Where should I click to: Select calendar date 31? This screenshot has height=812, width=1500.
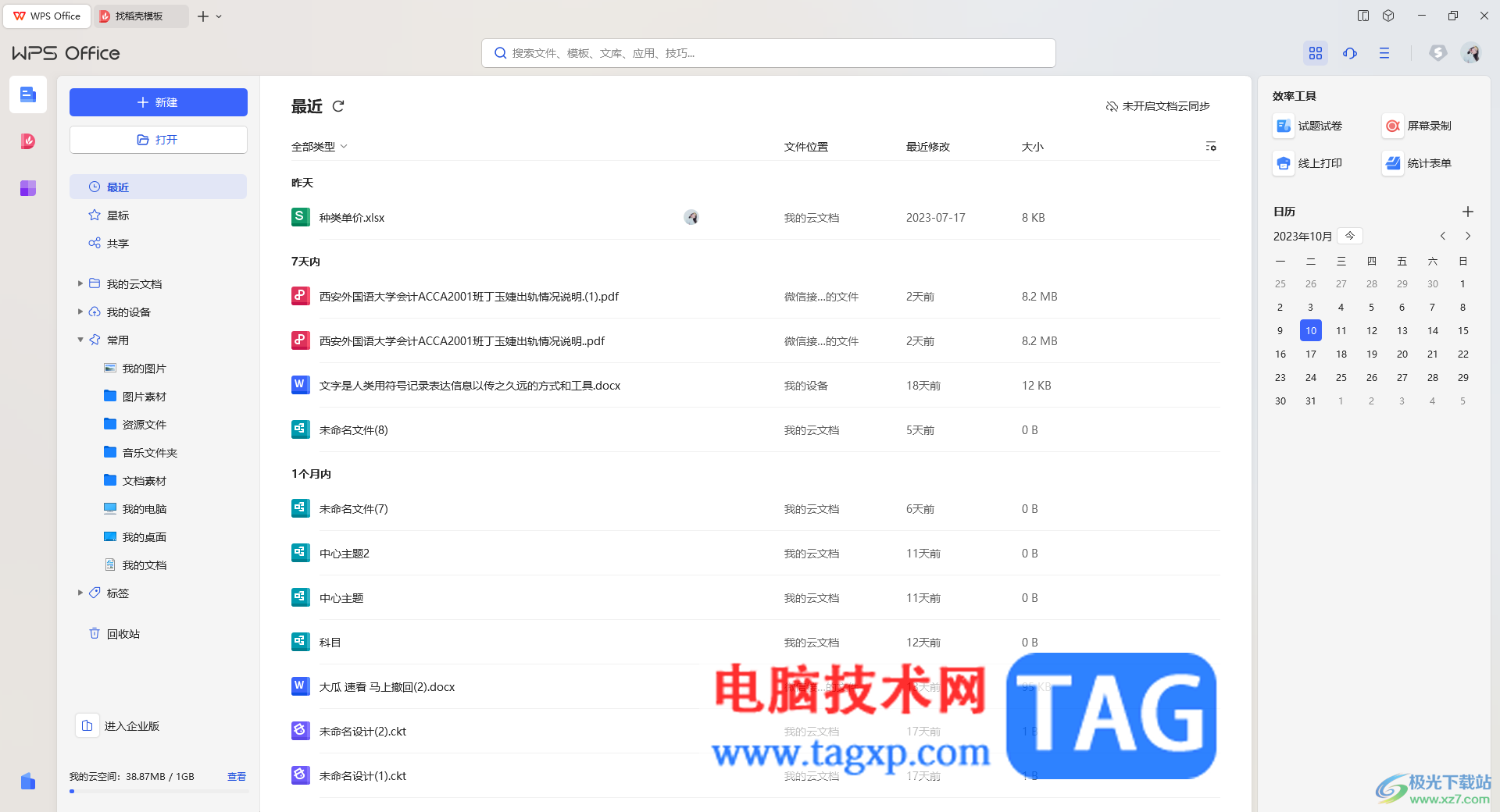point(1311,401)
